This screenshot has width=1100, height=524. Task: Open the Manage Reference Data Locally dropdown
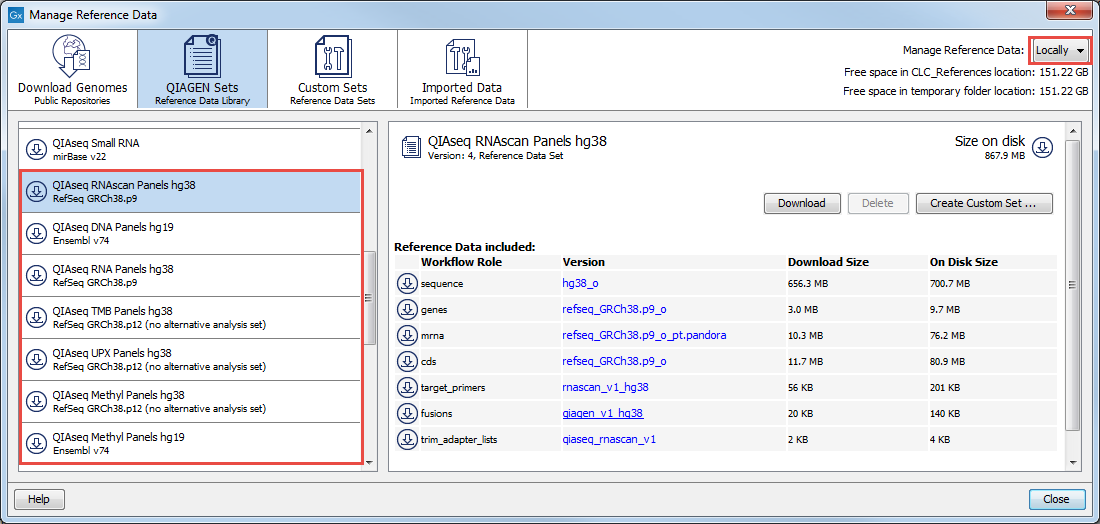1061,51
